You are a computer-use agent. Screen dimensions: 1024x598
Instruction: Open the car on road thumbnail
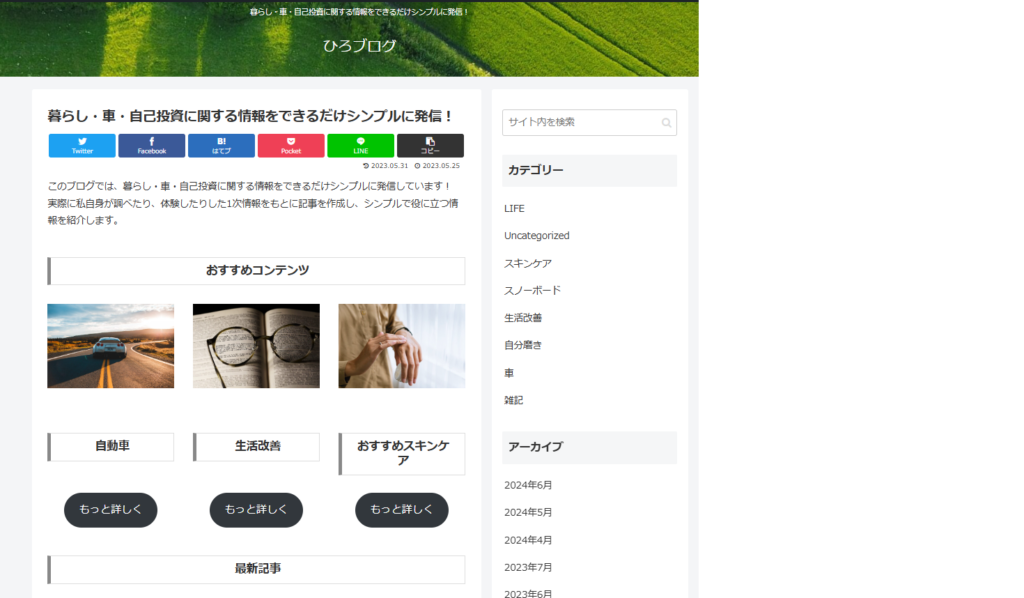[x=110, y=346]
